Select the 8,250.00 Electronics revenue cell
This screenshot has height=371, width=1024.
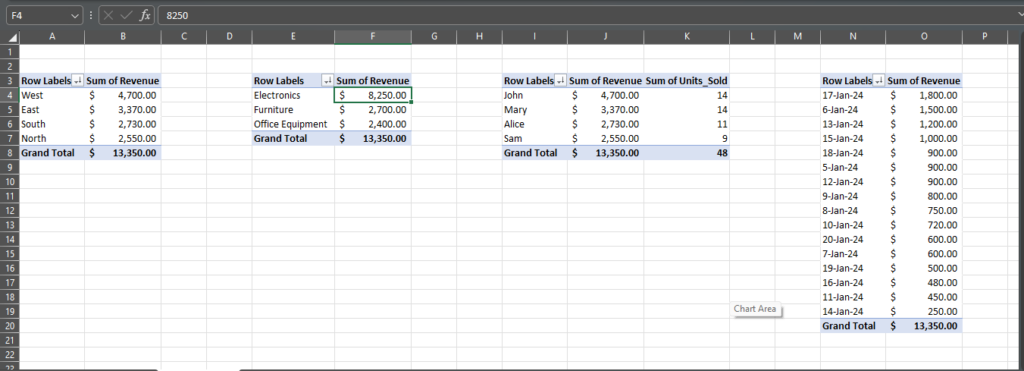373,95
